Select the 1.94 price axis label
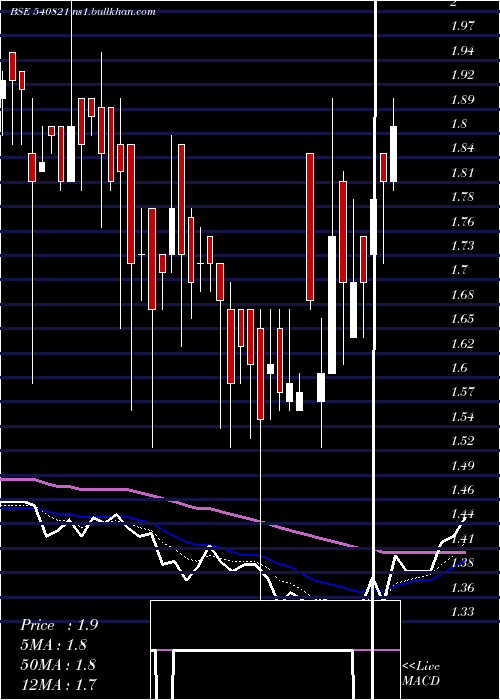500x700 pixels. click(462, 51)
